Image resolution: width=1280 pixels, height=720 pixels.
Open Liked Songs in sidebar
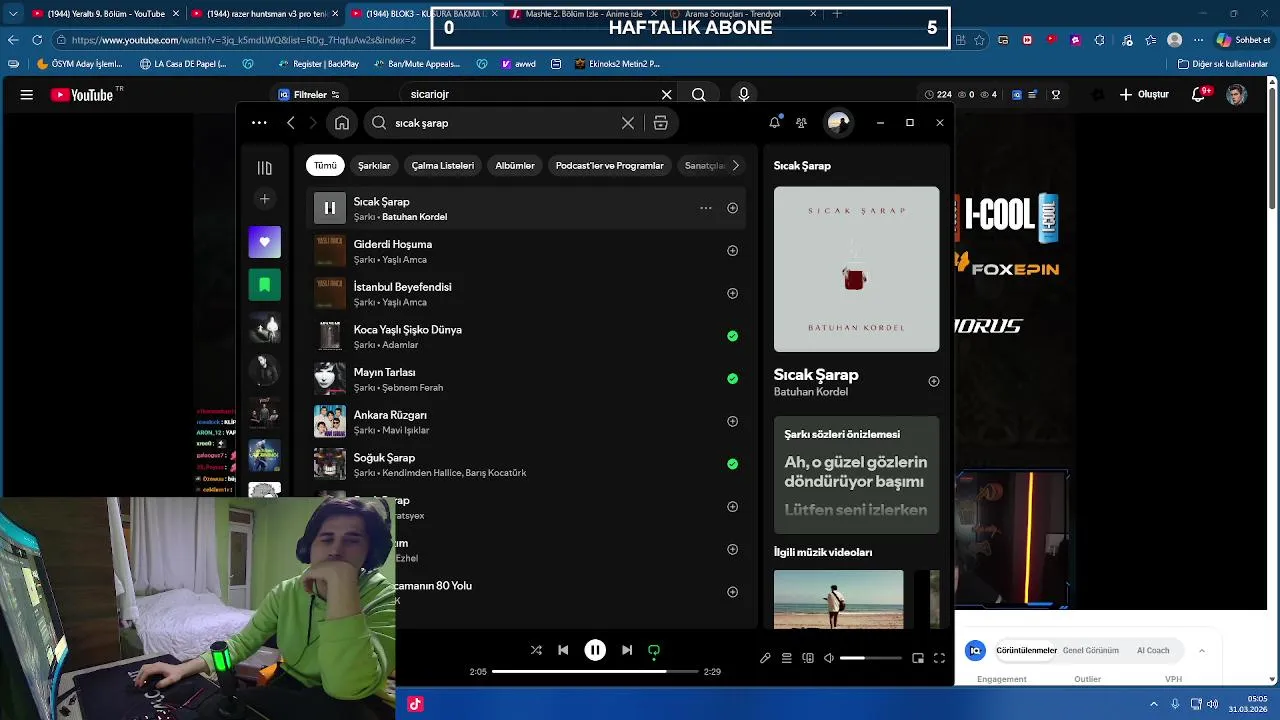(264, 242)
